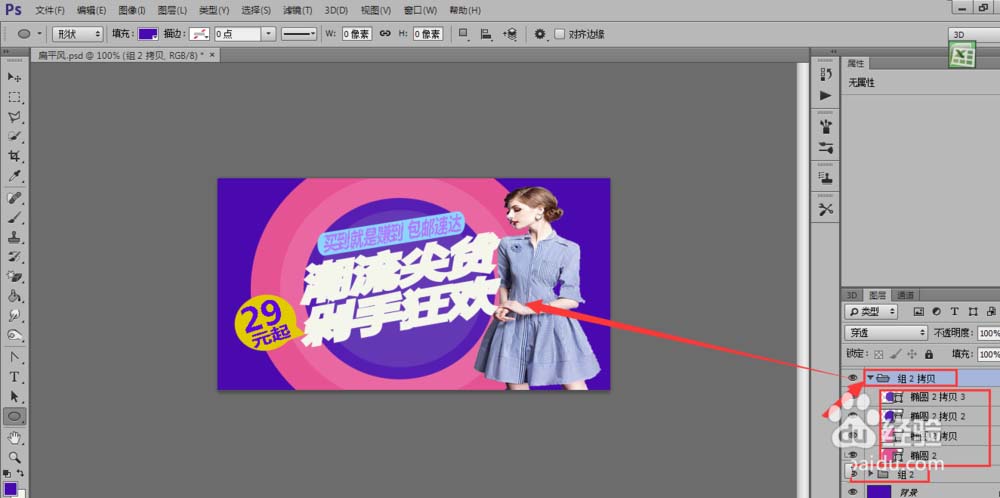Select the Ellipse shape tool

click(14, 417)
